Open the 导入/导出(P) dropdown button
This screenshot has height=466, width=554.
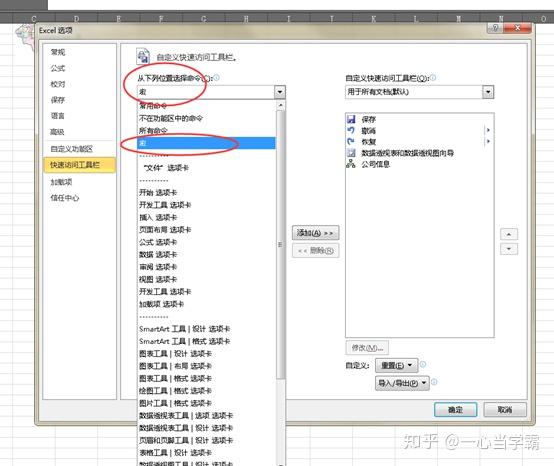402,383
